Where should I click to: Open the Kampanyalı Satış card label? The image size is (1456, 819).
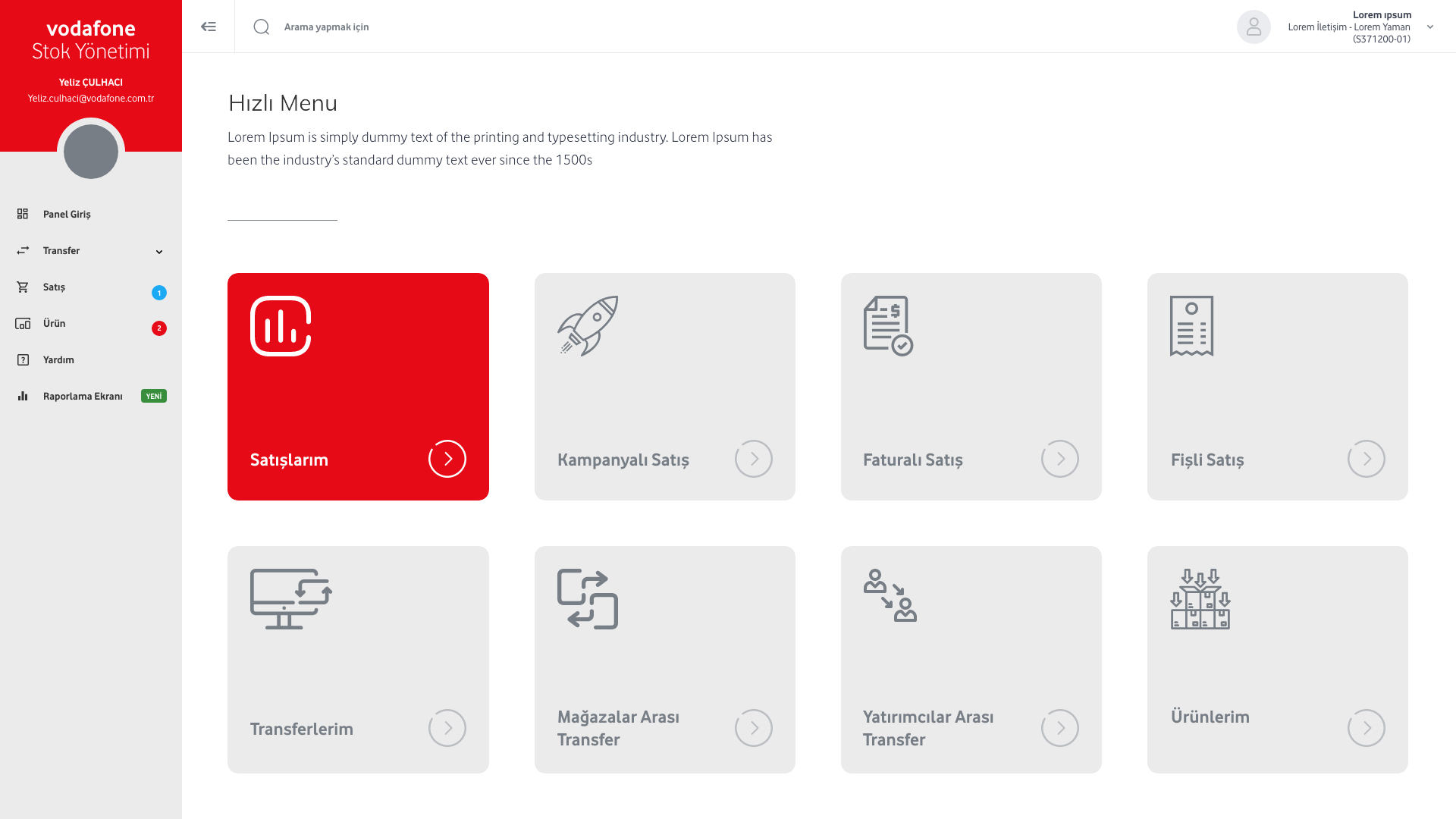pyautogui.click(x=623, y=460)
